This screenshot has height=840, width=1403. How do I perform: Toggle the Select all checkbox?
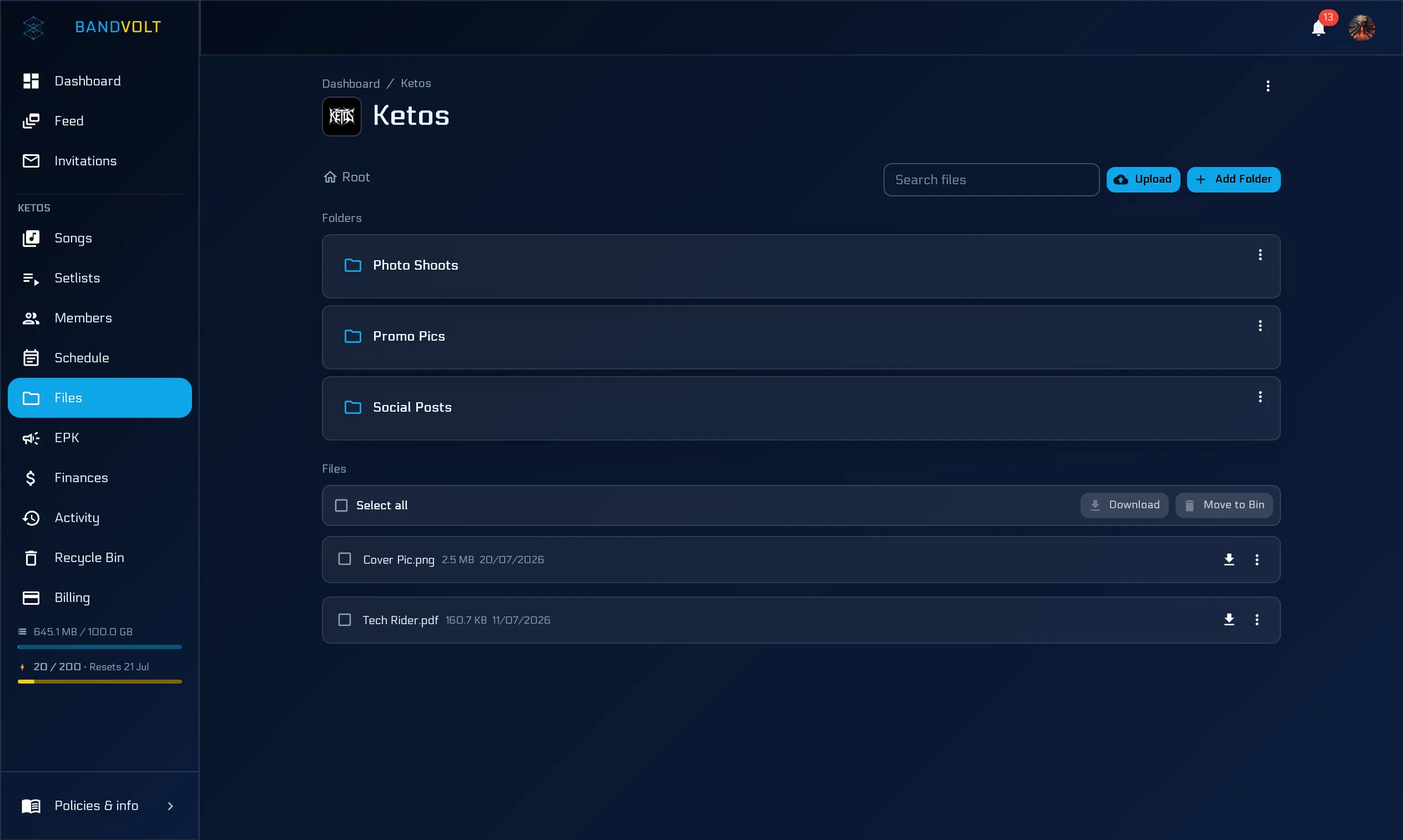341,505
